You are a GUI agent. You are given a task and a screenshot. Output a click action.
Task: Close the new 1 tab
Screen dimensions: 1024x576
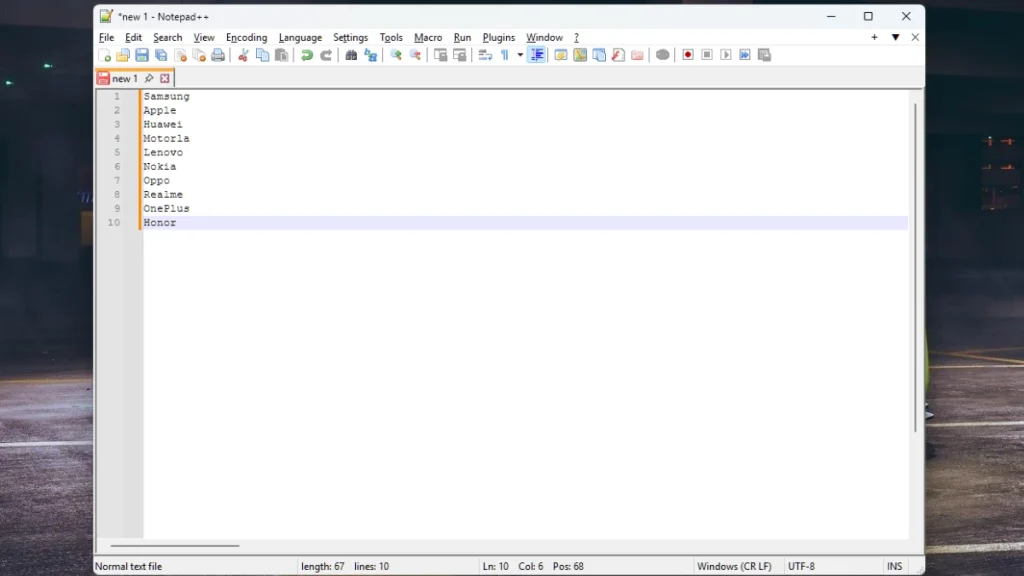pyautogui.click(x=165, y=78)
